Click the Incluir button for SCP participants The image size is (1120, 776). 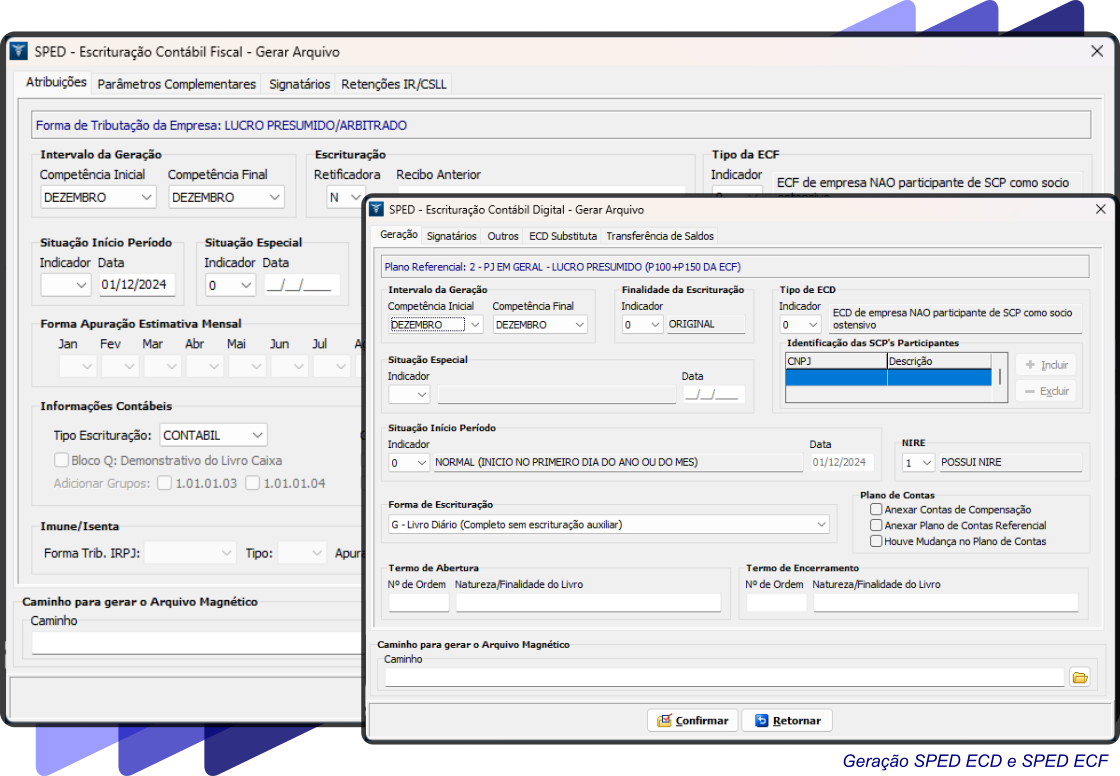coord(1046,365)
